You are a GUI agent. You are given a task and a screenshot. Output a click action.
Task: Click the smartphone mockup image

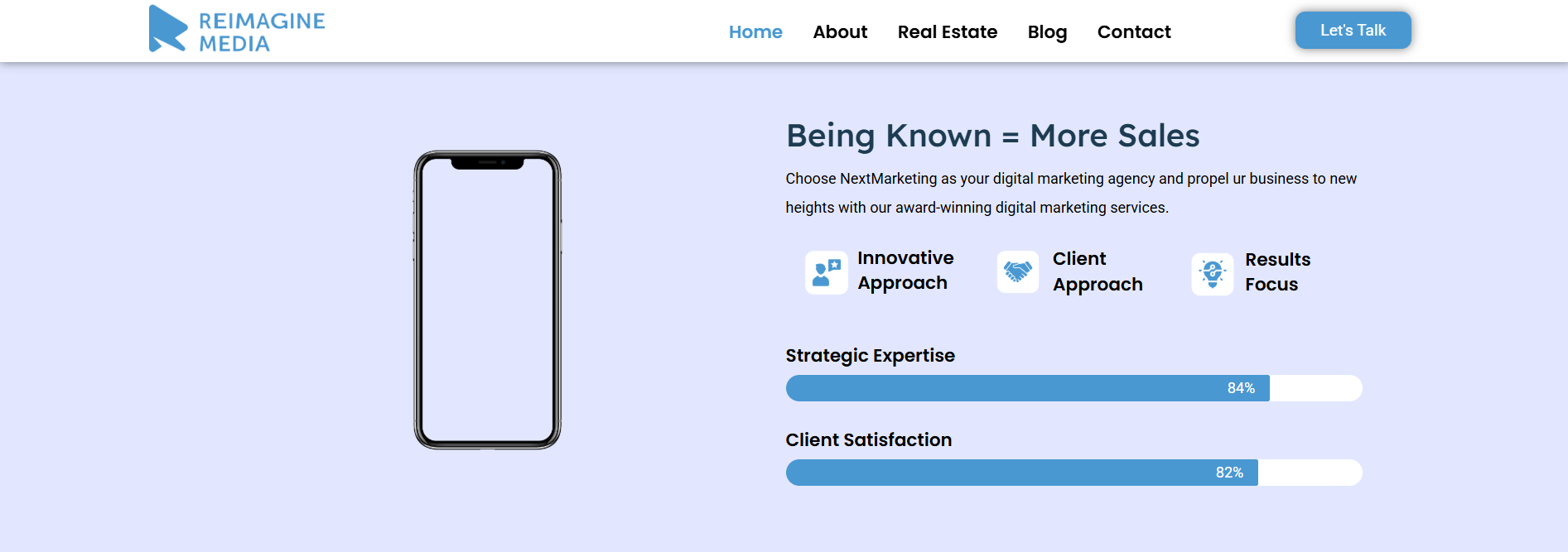[487, 300]
